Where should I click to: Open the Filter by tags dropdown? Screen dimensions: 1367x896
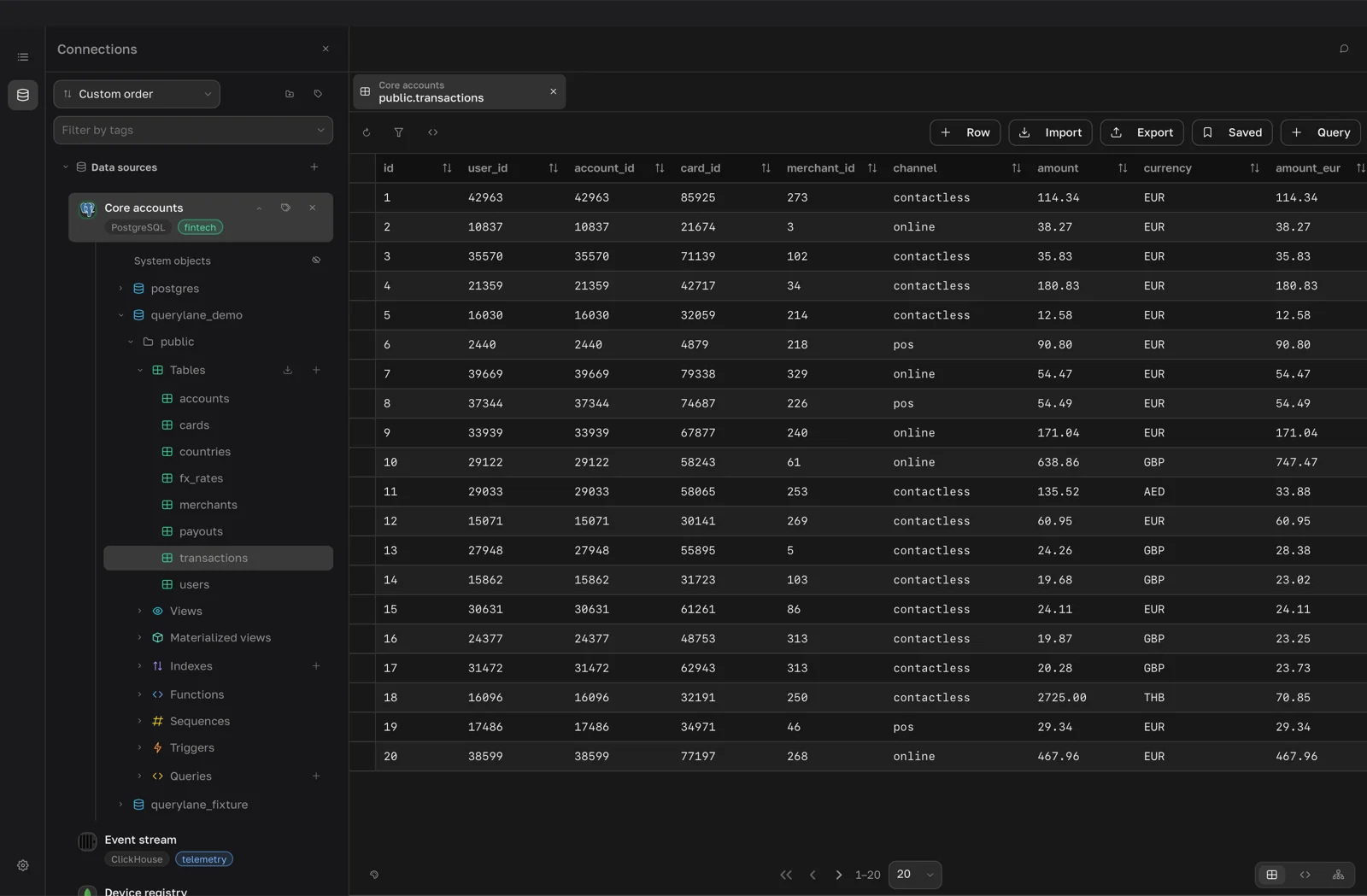[x=193, y=130]
